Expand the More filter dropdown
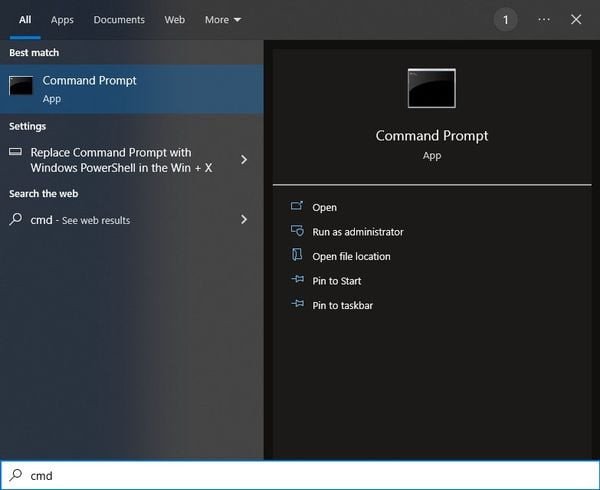Viewport: 600px width, 490px height. pos(223,20)
